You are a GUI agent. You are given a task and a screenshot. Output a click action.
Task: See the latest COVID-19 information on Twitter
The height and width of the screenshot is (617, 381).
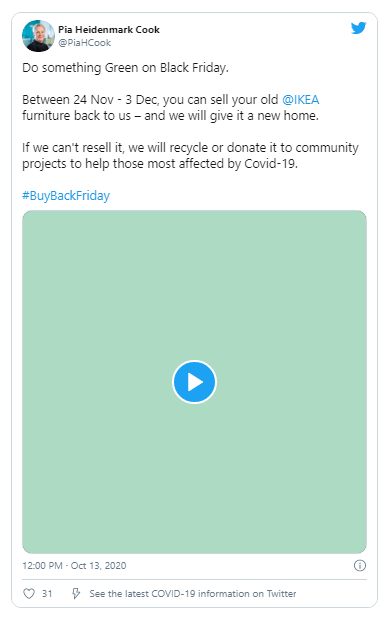[x=192, y=593]
